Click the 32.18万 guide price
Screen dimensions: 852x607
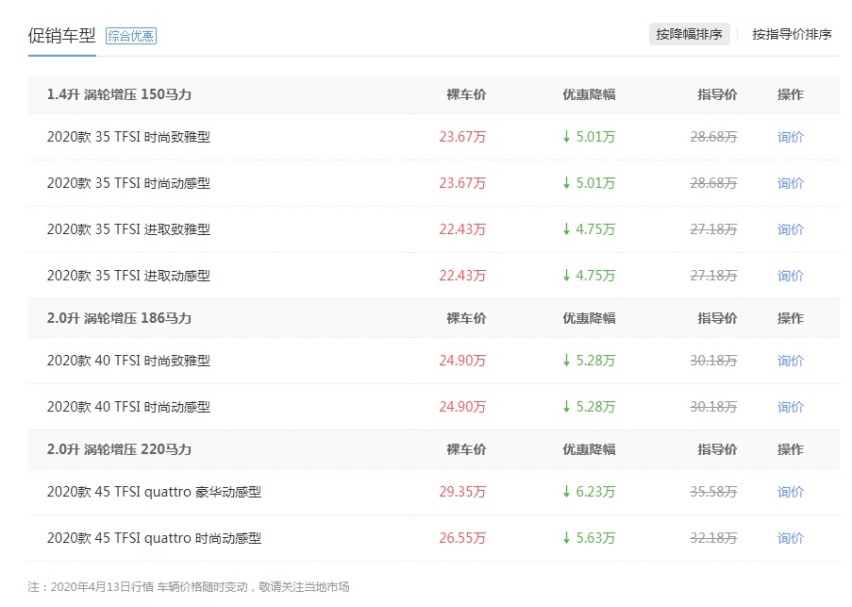point(713,538)
